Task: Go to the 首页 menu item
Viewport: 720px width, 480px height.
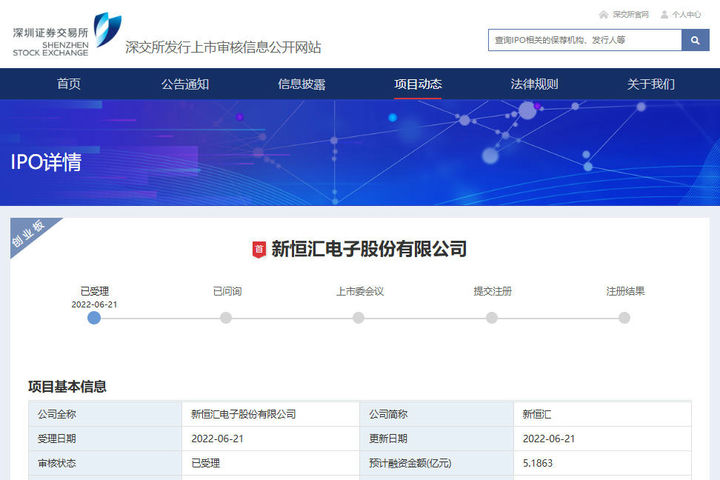Action: pyautogui.click(x=69, y=84)
